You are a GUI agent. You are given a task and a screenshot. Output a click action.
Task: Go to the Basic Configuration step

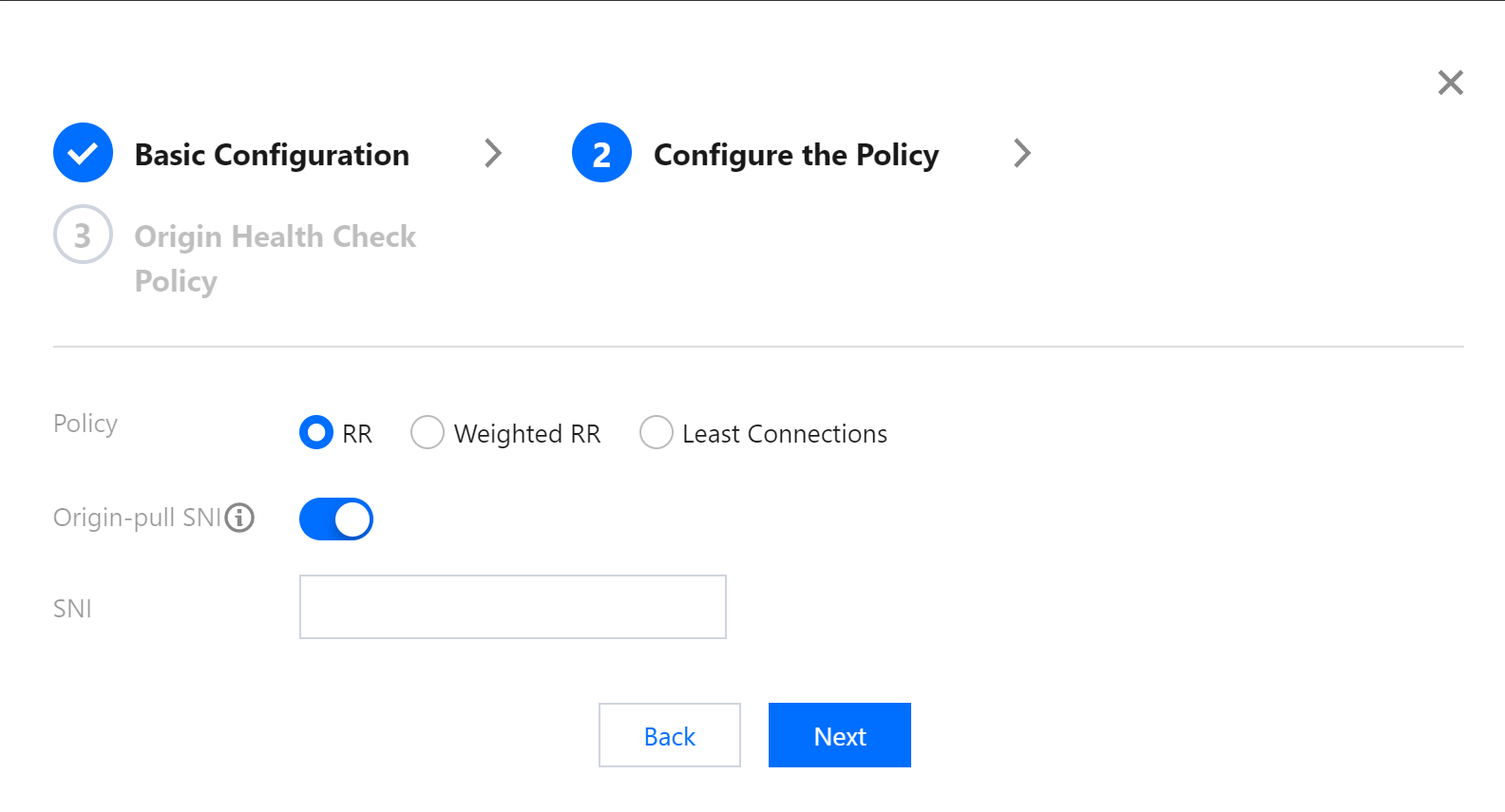coord(272,155)
